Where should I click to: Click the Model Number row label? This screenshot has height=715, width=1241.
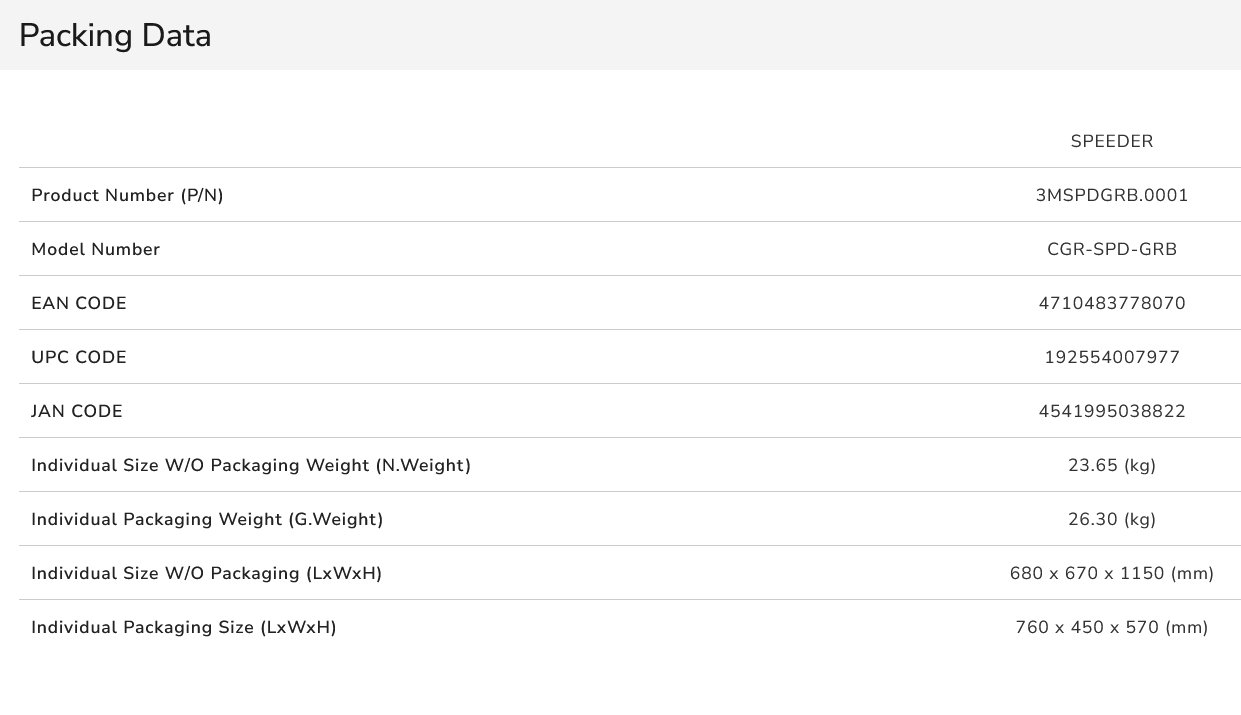(95, 249)
